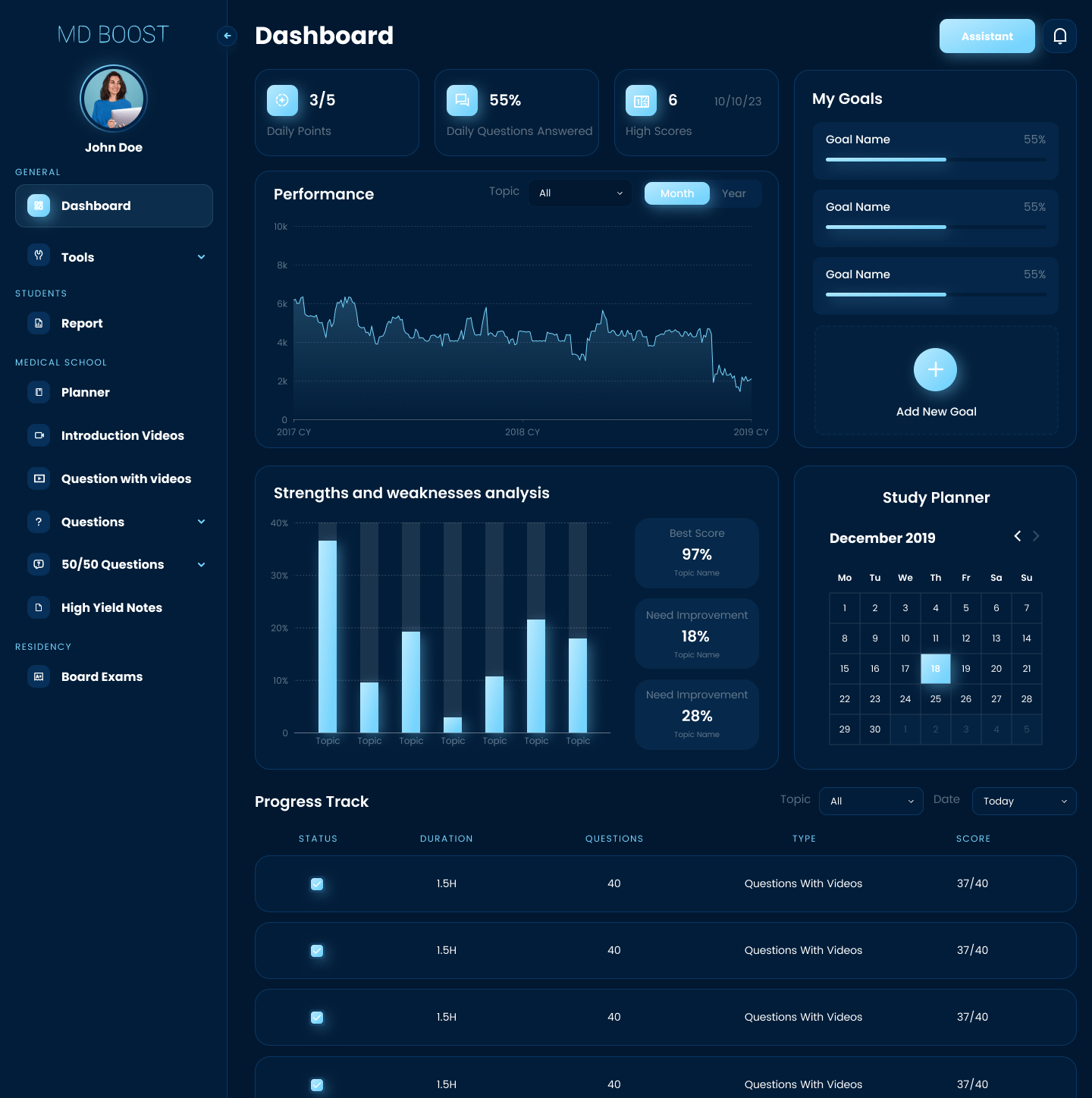The width and height of the screenshot is (1092, 1098).
Task: Toggle the status checkbox in second progress row
Action: 317,951
